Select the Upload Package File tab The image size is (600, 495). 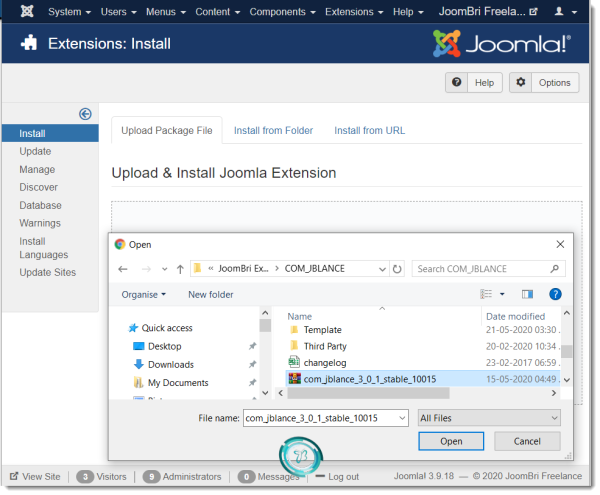(x=167, y=130)
